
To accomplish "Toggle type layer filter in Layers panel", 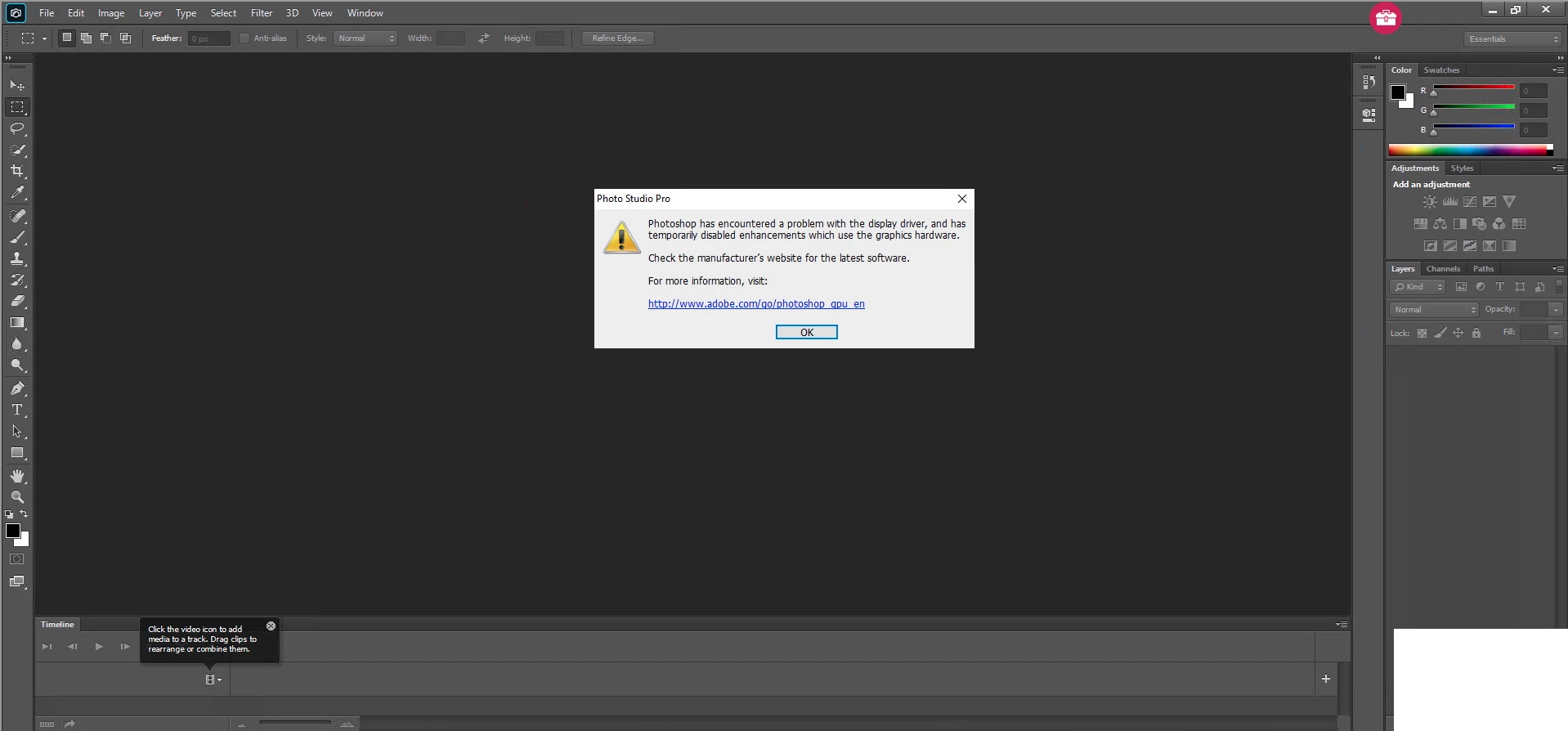I will pyautogui.click(x=1500, y=287).
